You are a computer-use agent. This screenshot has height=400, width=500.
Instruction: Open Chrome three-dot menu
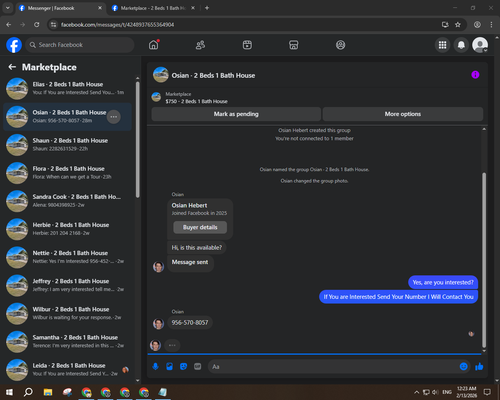[491, 25]
